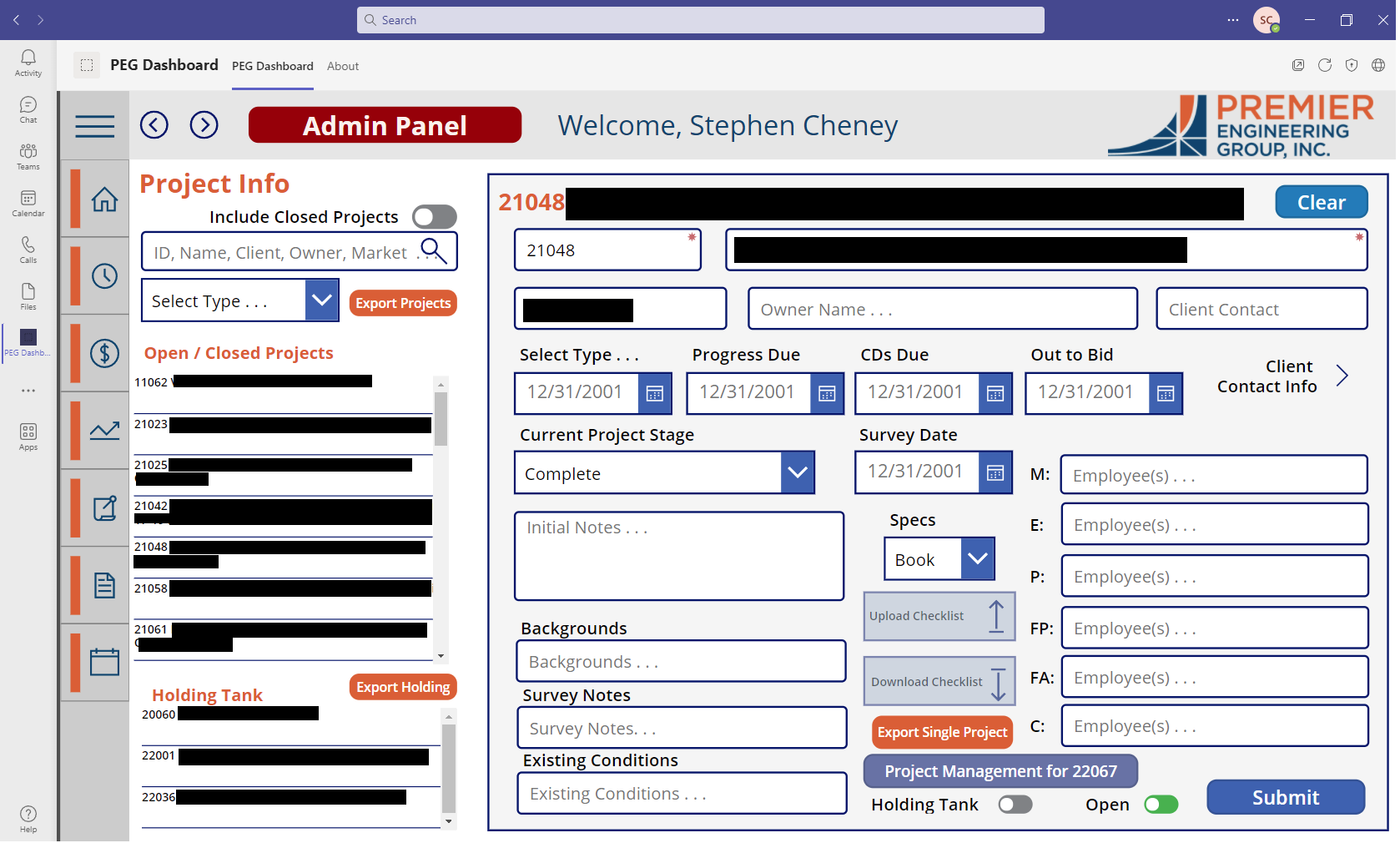Select the home icon in the app sidebar

pyautogui.click(x=105, y=199)
